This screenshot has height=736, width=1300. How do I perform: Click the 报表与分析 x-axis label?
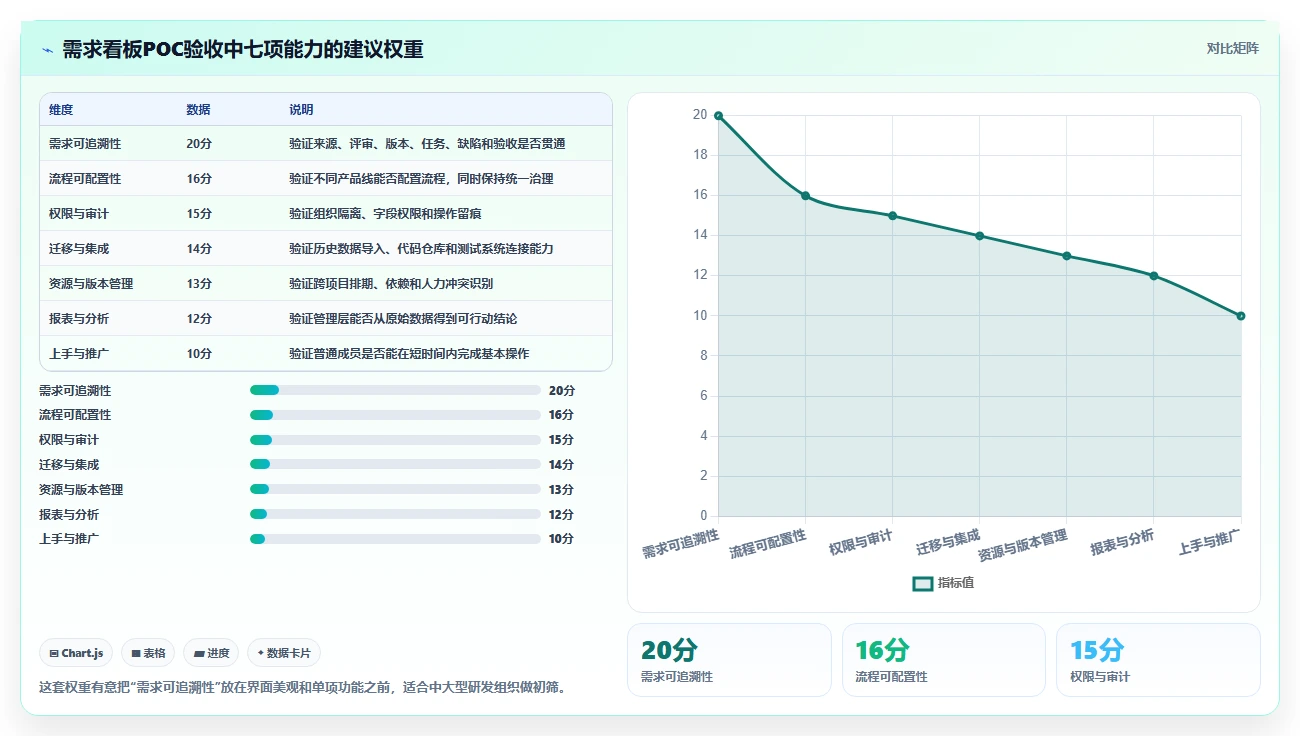click(x=1122, y=543)
